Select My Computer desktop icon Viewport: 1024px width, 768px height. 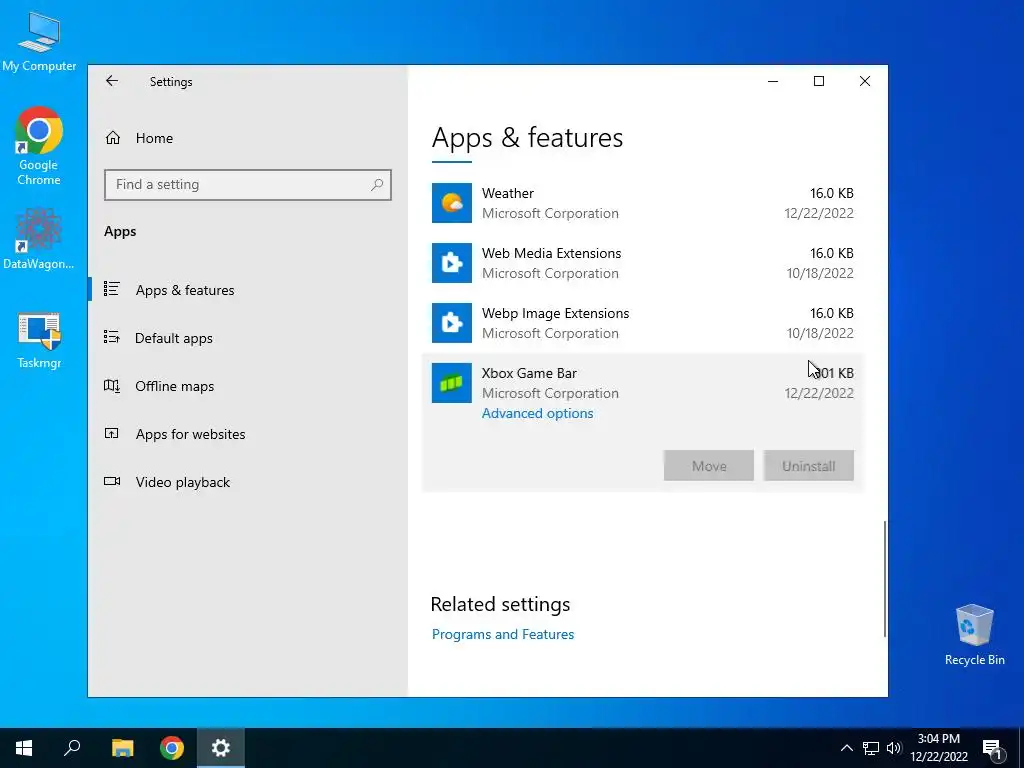pos(39,42)
